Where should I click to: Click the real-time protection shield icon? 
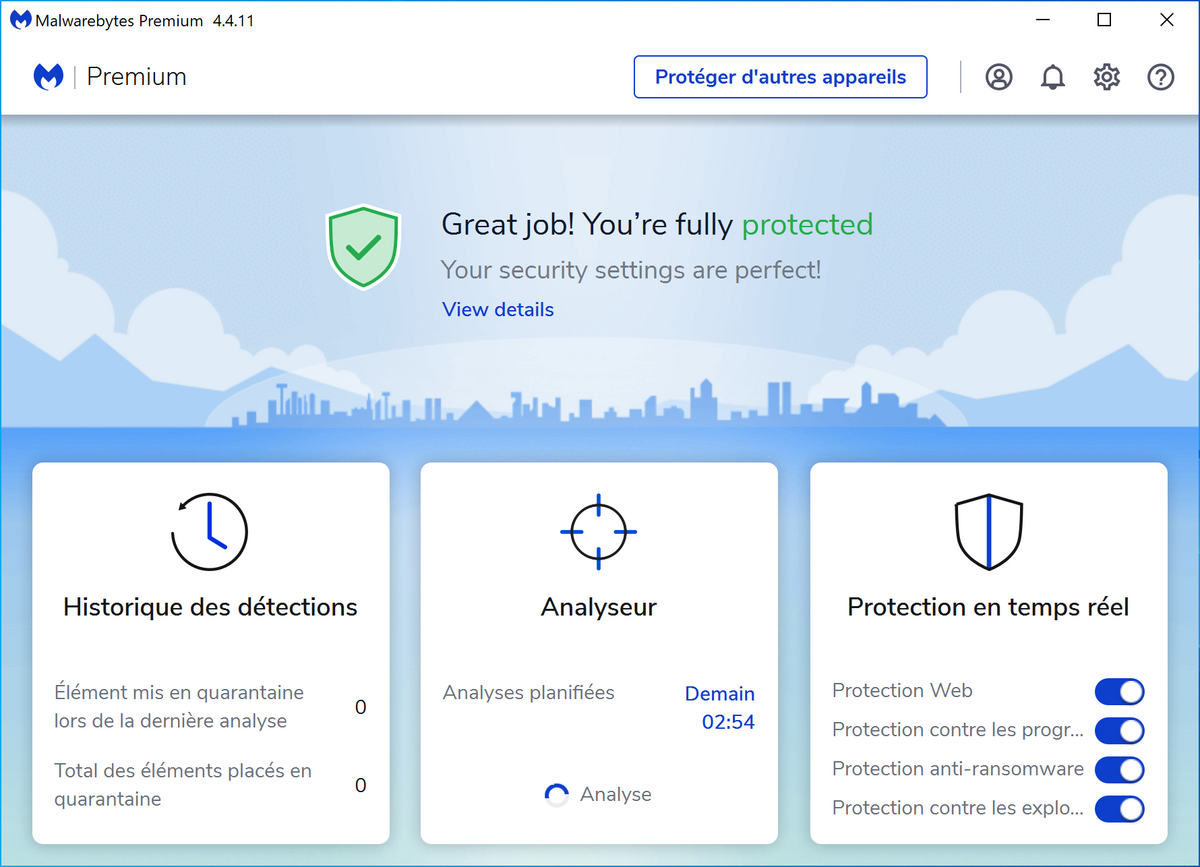tap(988, 532)
